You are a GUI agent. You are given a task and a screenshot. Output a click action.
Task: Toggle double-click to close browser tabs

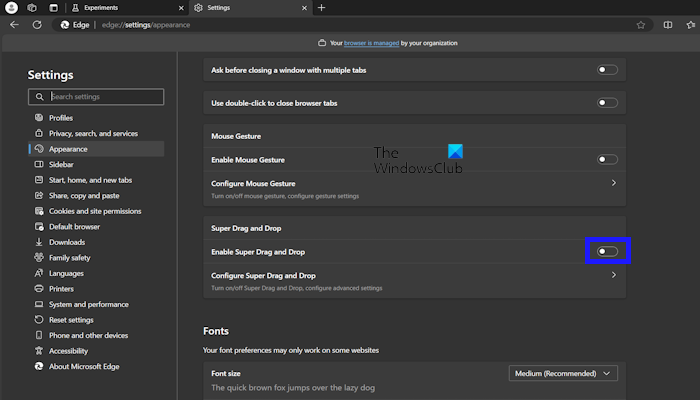point(607,102)
